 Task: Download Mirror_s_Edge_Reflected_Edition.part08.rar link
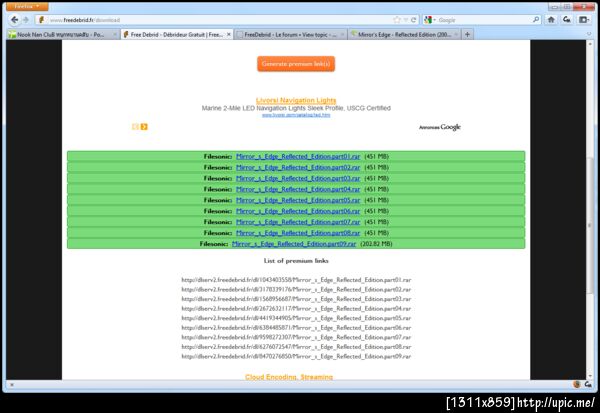click(x=298, y=233)
